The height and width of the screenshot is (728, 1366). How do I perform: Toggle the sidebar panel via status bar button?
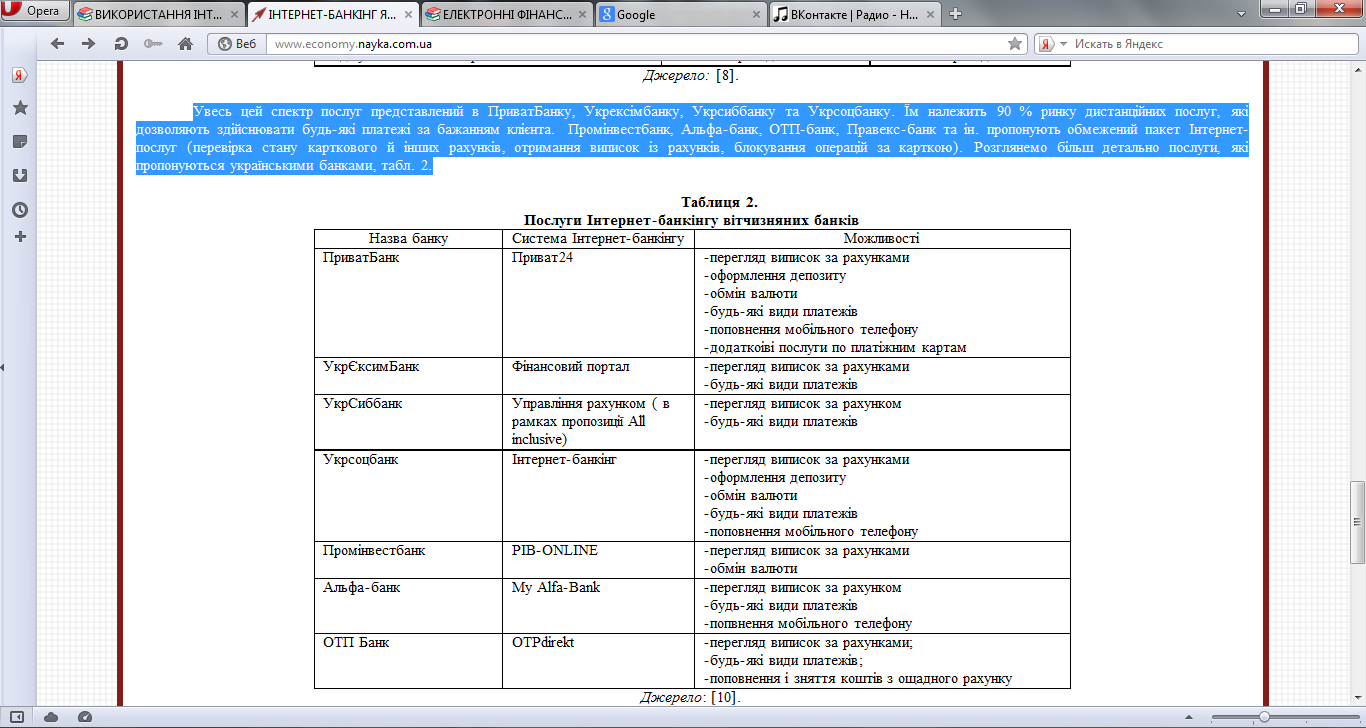19,716
